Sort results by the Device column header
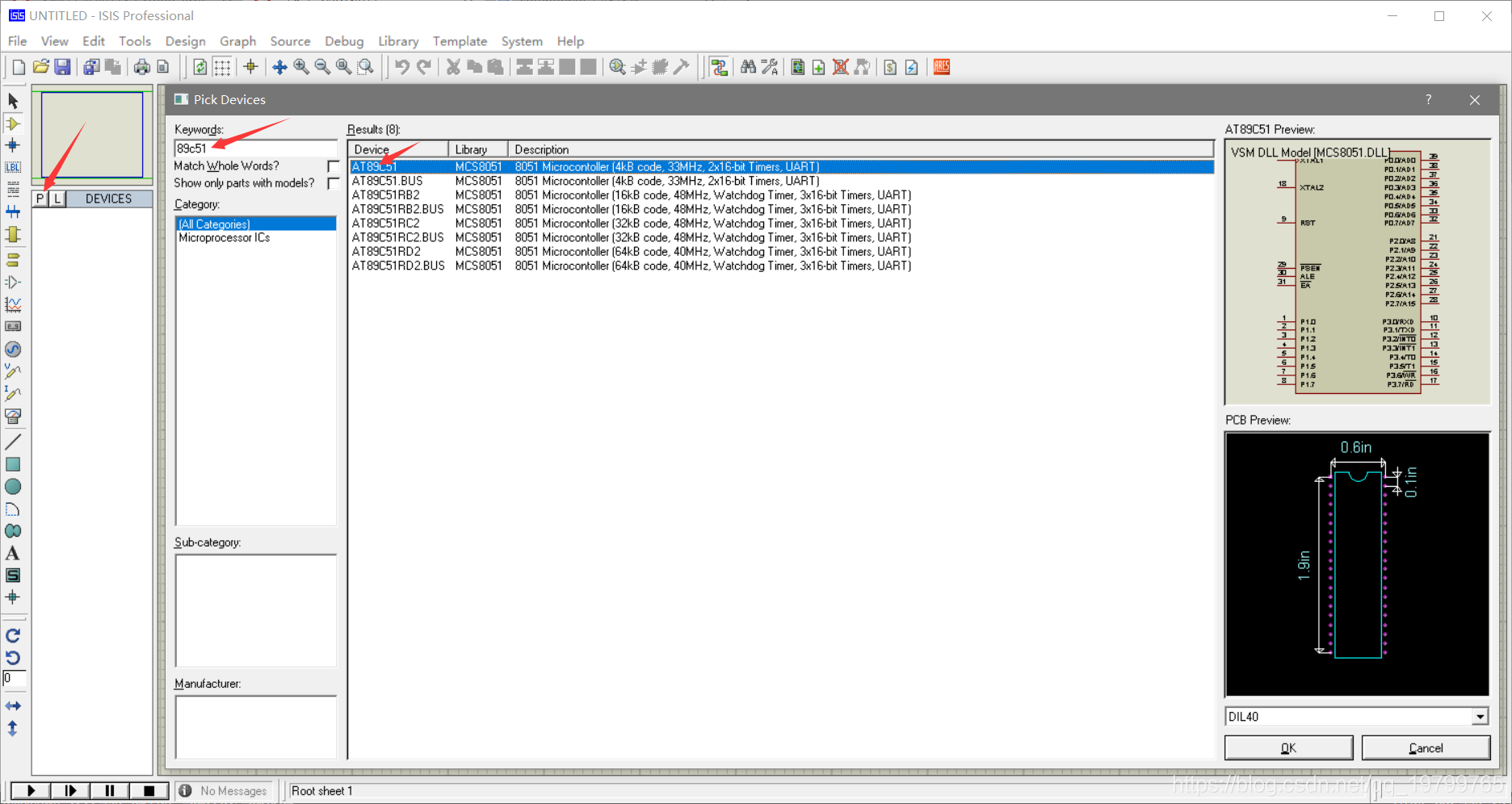Image resolution: width=1512 pixels, height=804 pixels. [x=398, y=149]
